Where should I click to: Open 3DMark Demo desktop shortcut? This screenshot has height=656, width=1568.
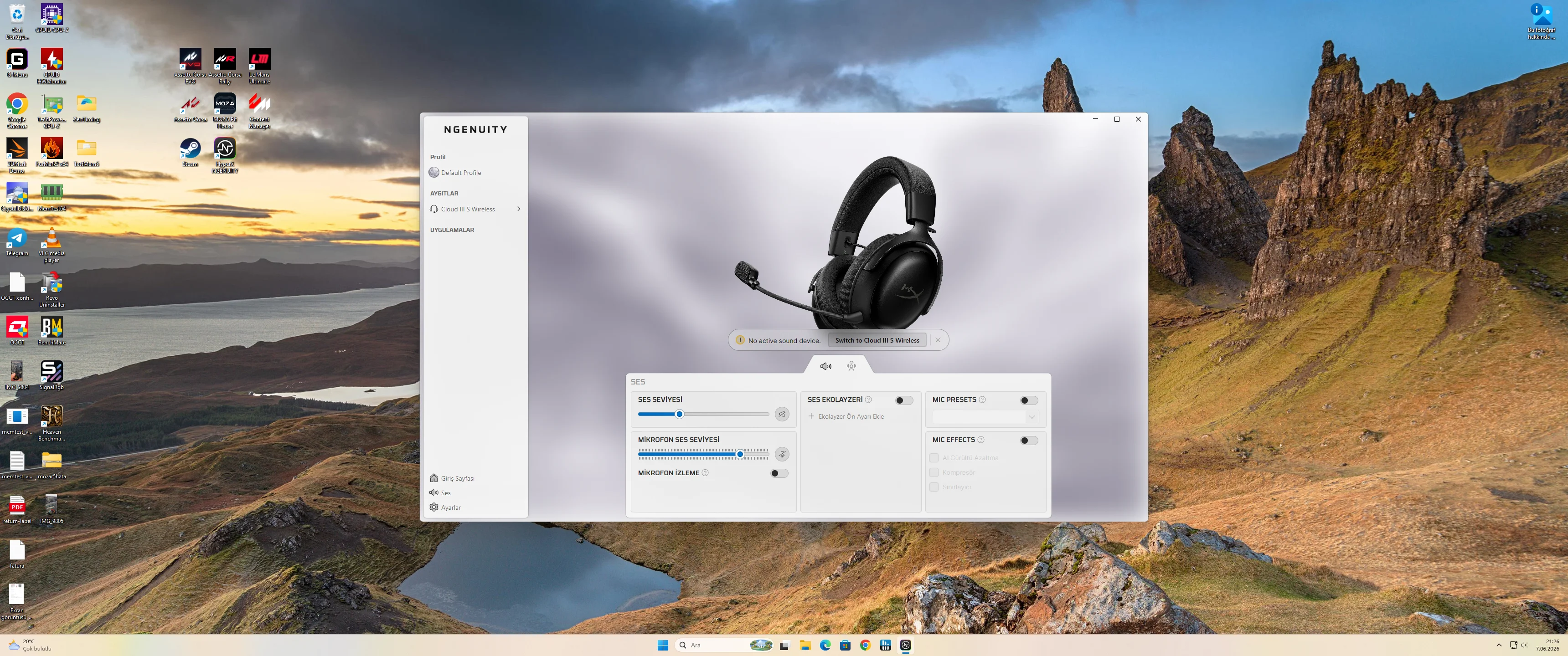pos(17,155)
